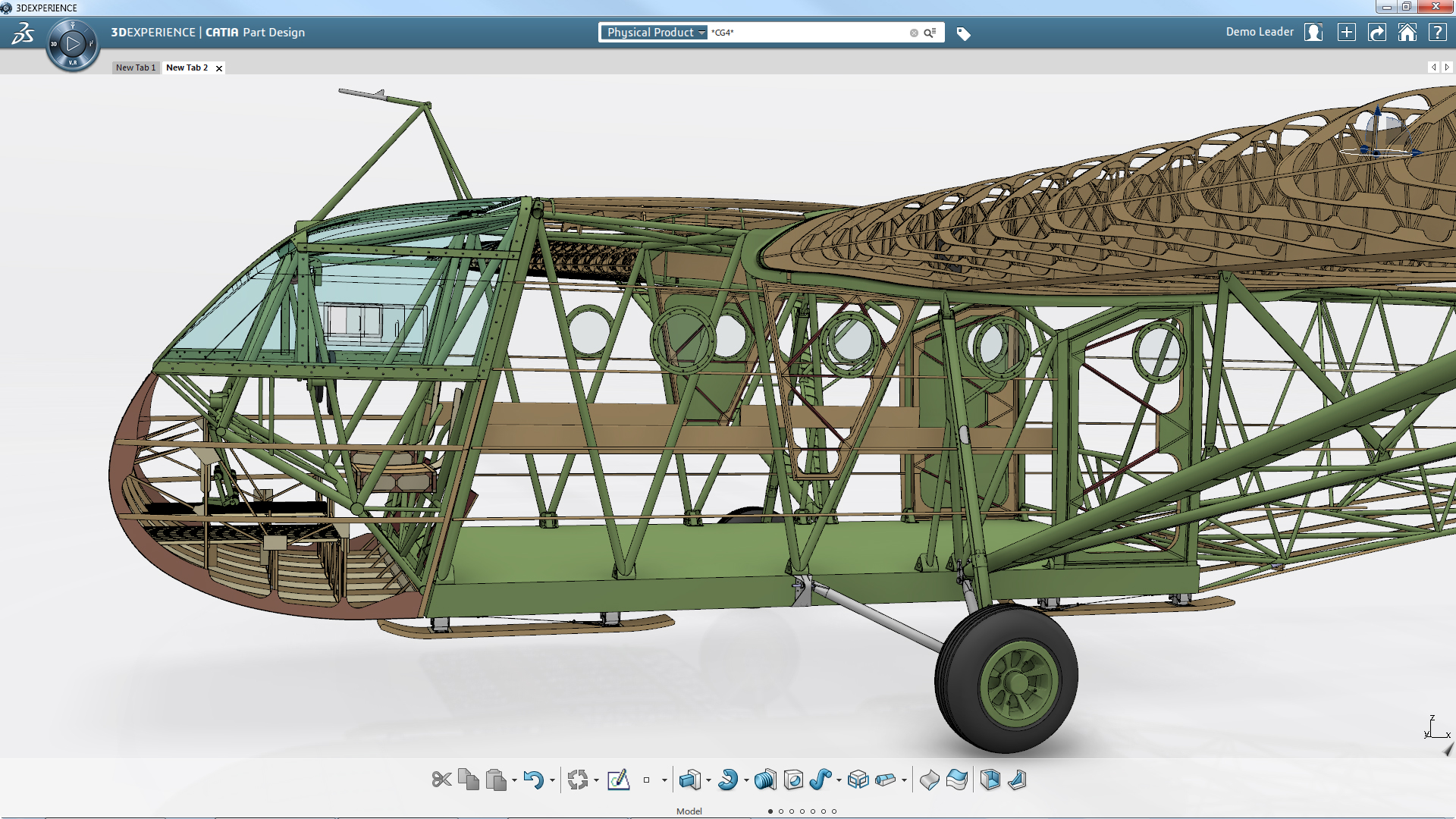Expand the Pad tool dropdown arrow

(708, 780)
